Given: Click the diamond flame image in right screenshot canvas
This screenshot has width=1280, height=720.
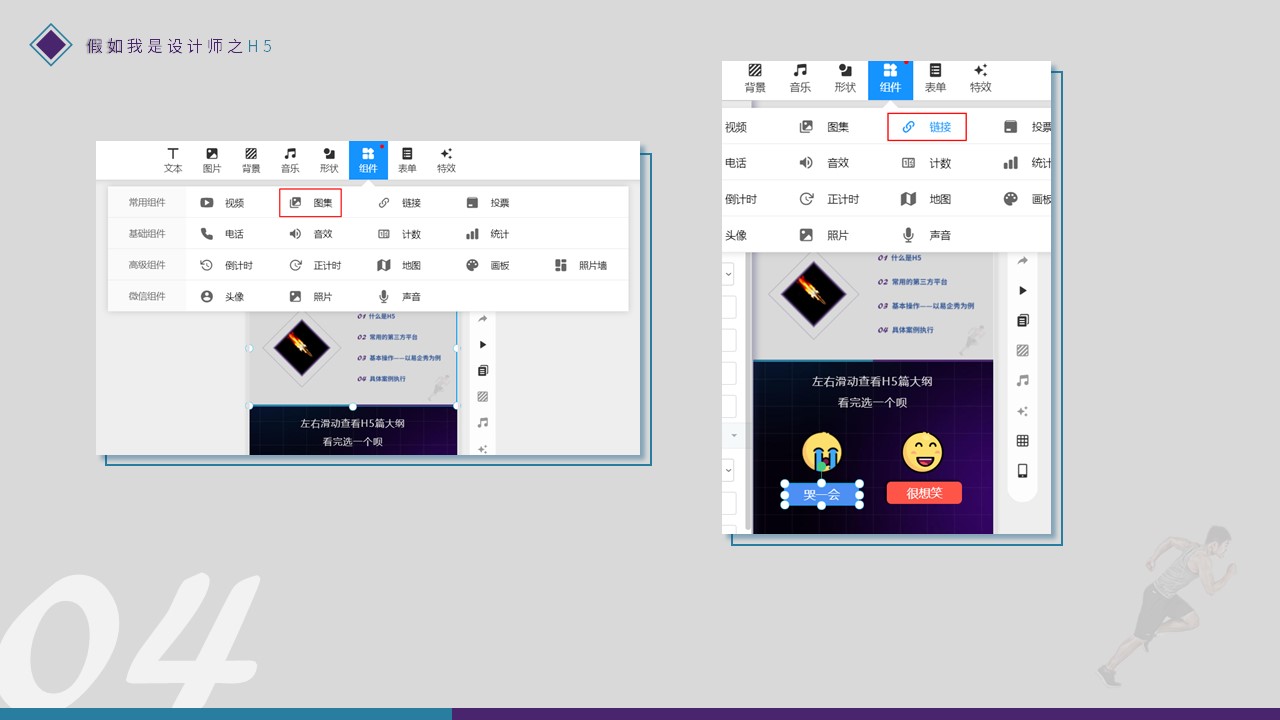Looking at the screenshot, I should point(815,294).
